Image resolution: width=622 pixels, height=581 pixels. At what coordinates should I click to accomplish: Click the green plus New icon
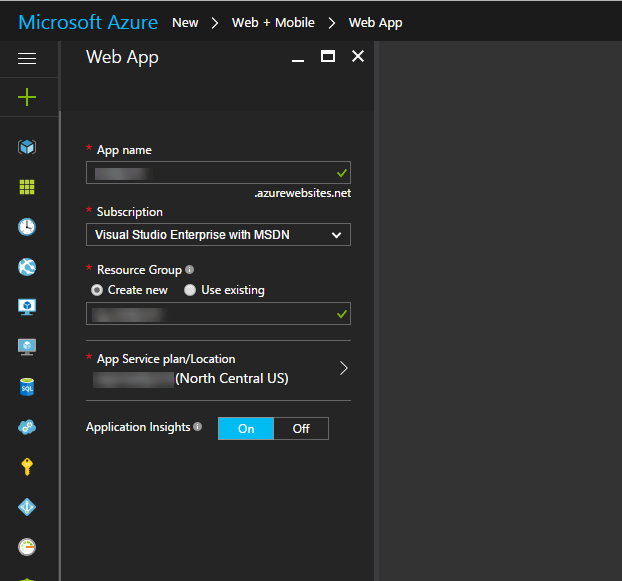[27, 97]
